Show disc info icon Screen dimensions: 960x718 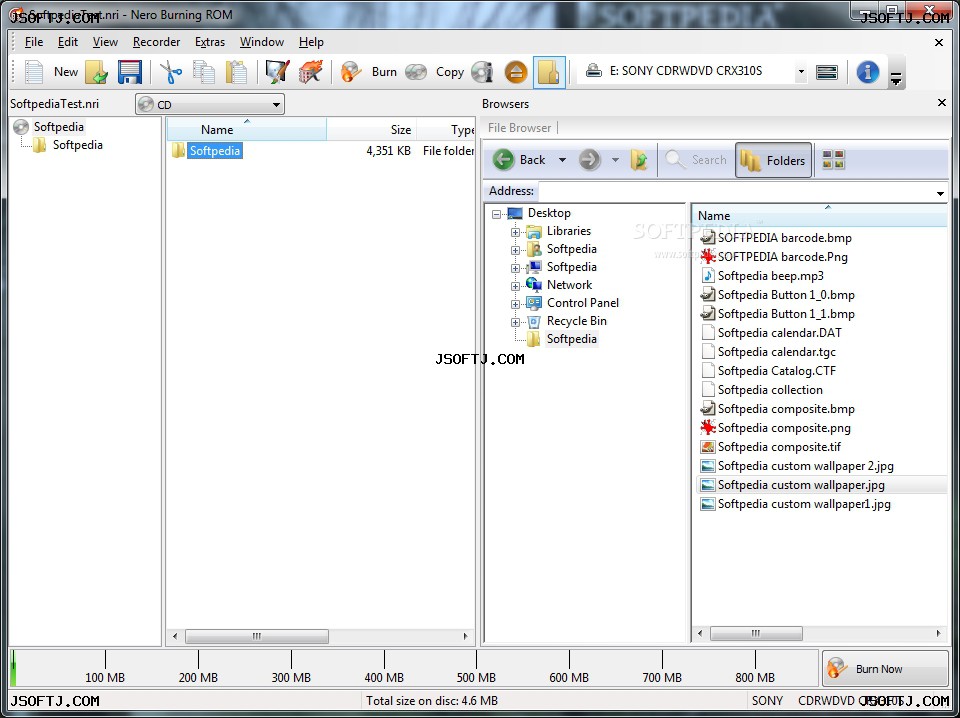[482, 72]
